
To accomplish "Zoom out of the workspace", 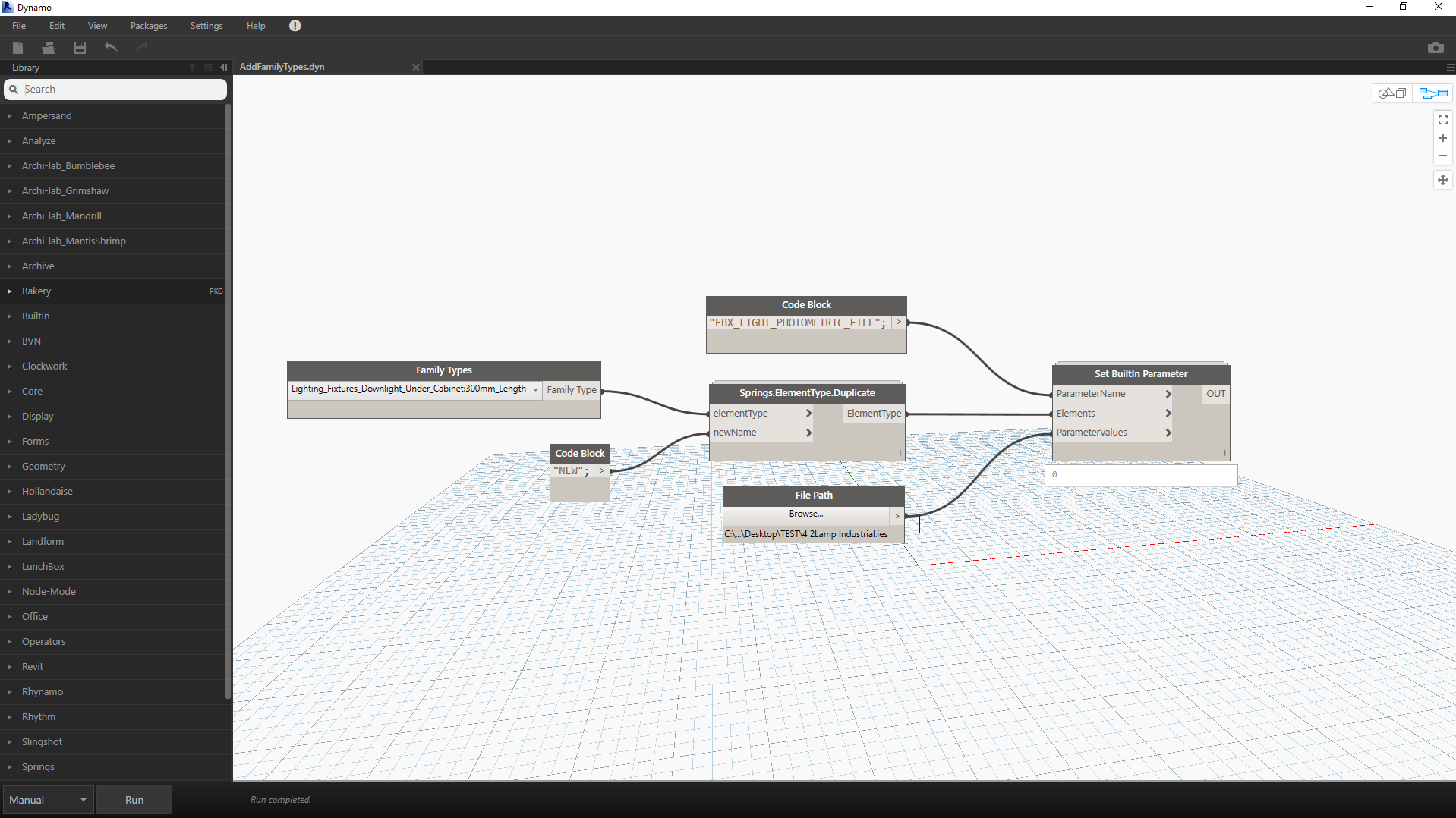I will click(1443, 156).
